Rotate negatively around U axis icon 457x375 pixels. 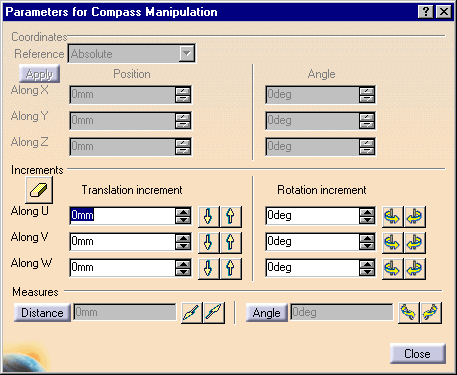click(x=392, y=217)
